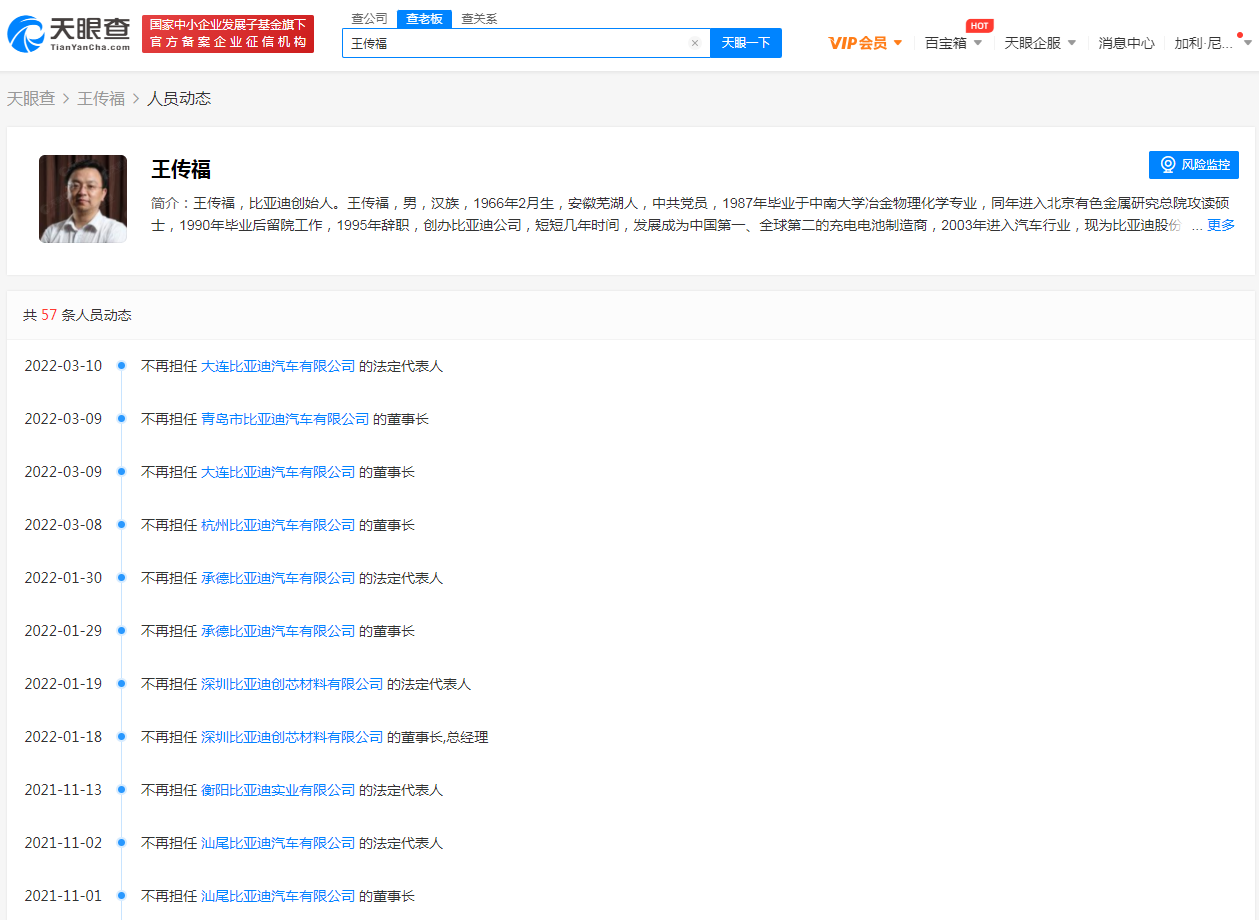Screen dimensions: 1259x920
Task: Click the red notification dot by username
Action: click(1240, 35)
